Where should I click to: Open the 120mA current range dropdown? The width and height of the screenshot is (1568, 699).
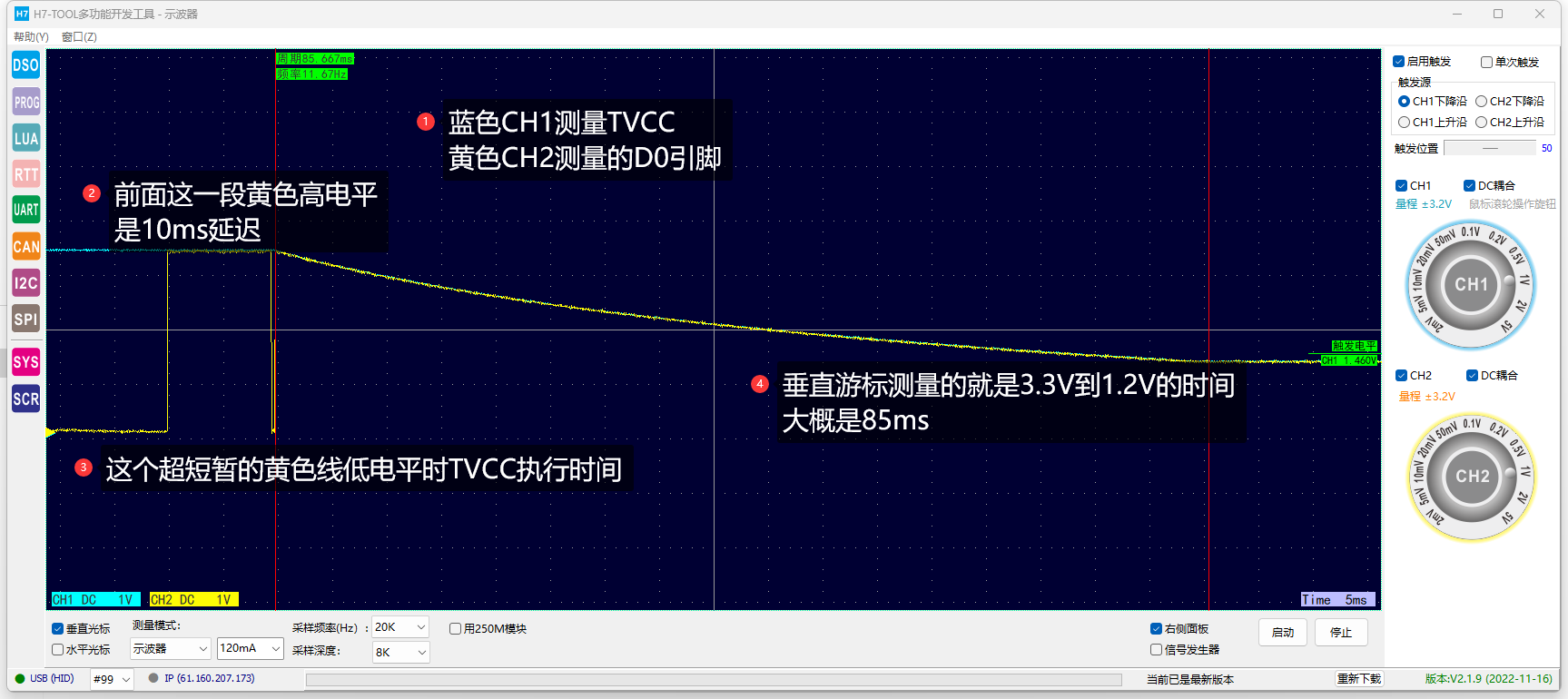[x=251, y=648]
